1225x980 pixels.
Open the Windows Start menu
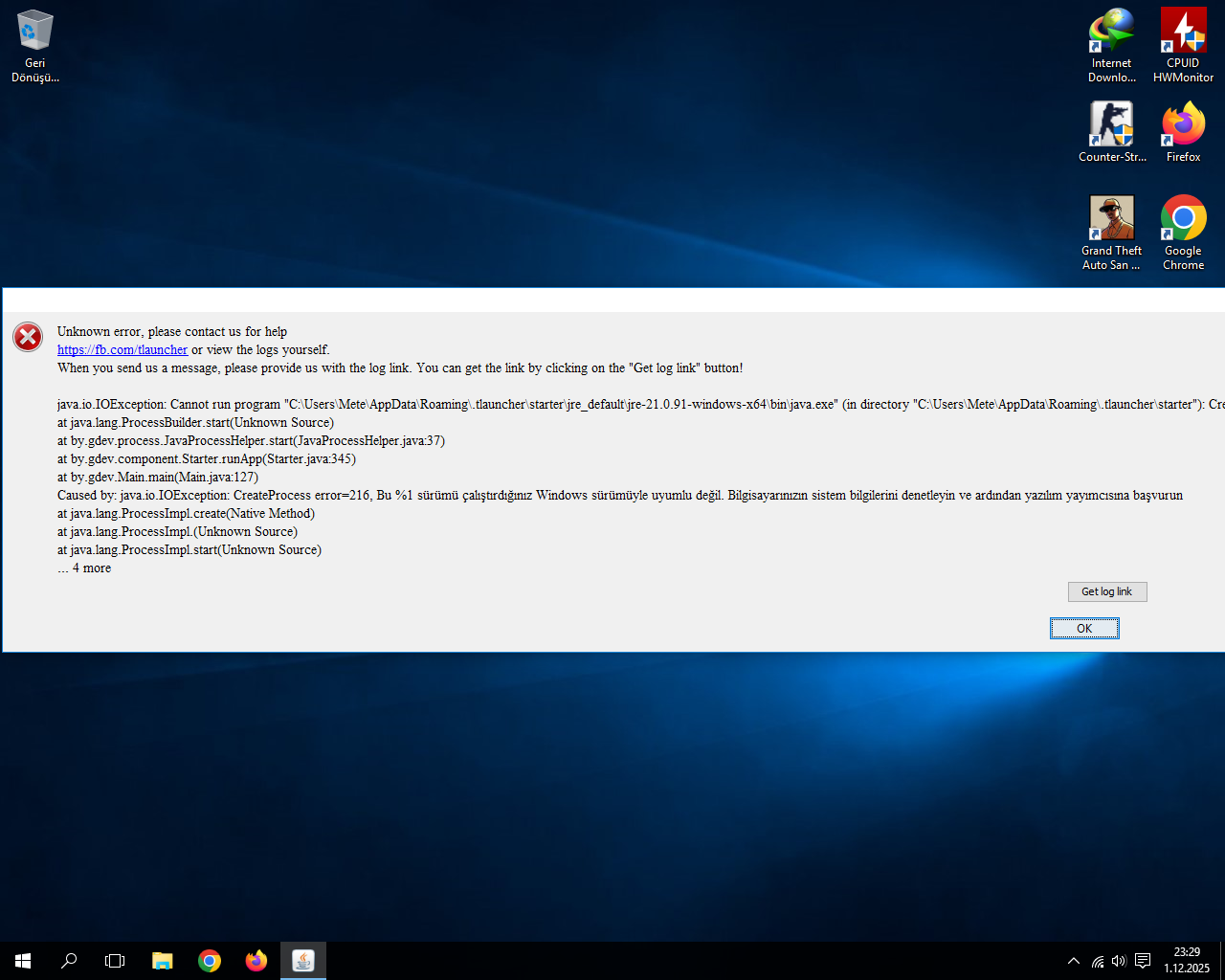(23, 961)
